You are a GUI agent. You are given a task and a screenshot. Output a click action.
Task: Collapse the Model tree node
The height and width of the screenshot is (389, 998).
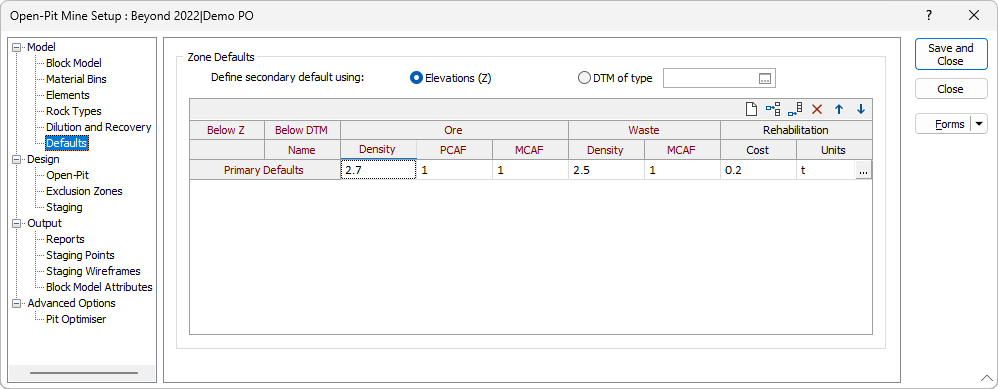(17, 47)
